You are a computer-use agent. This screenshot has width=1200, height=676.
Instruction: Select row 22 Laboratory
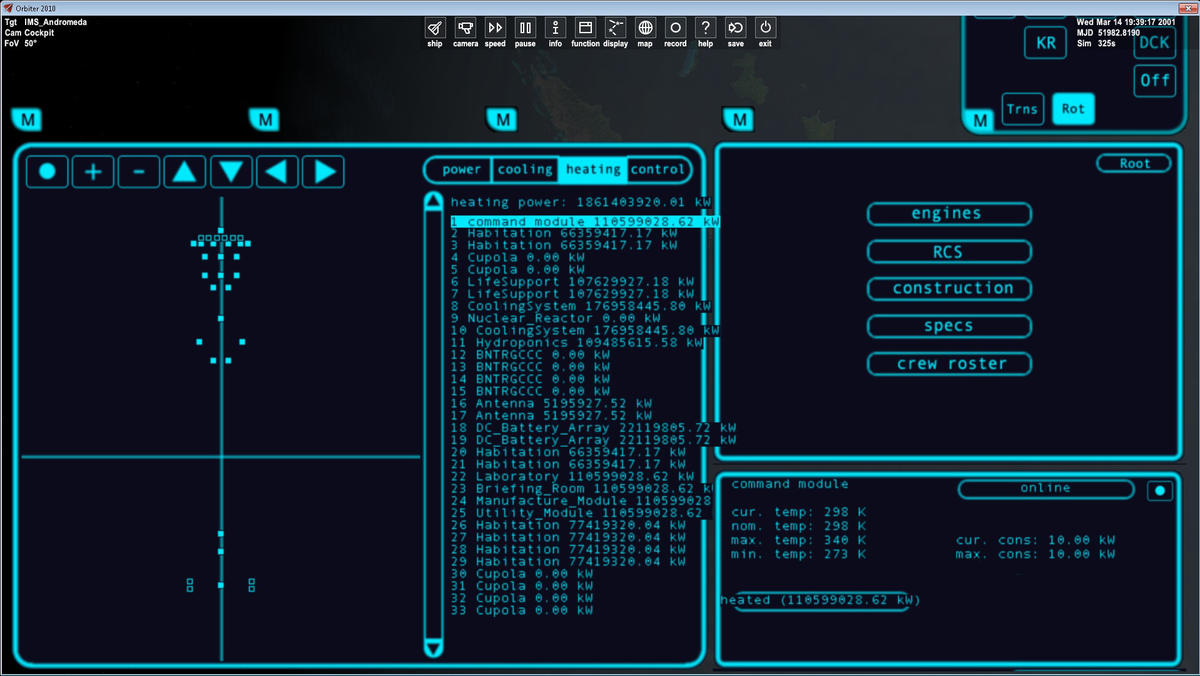click(573, 477)
